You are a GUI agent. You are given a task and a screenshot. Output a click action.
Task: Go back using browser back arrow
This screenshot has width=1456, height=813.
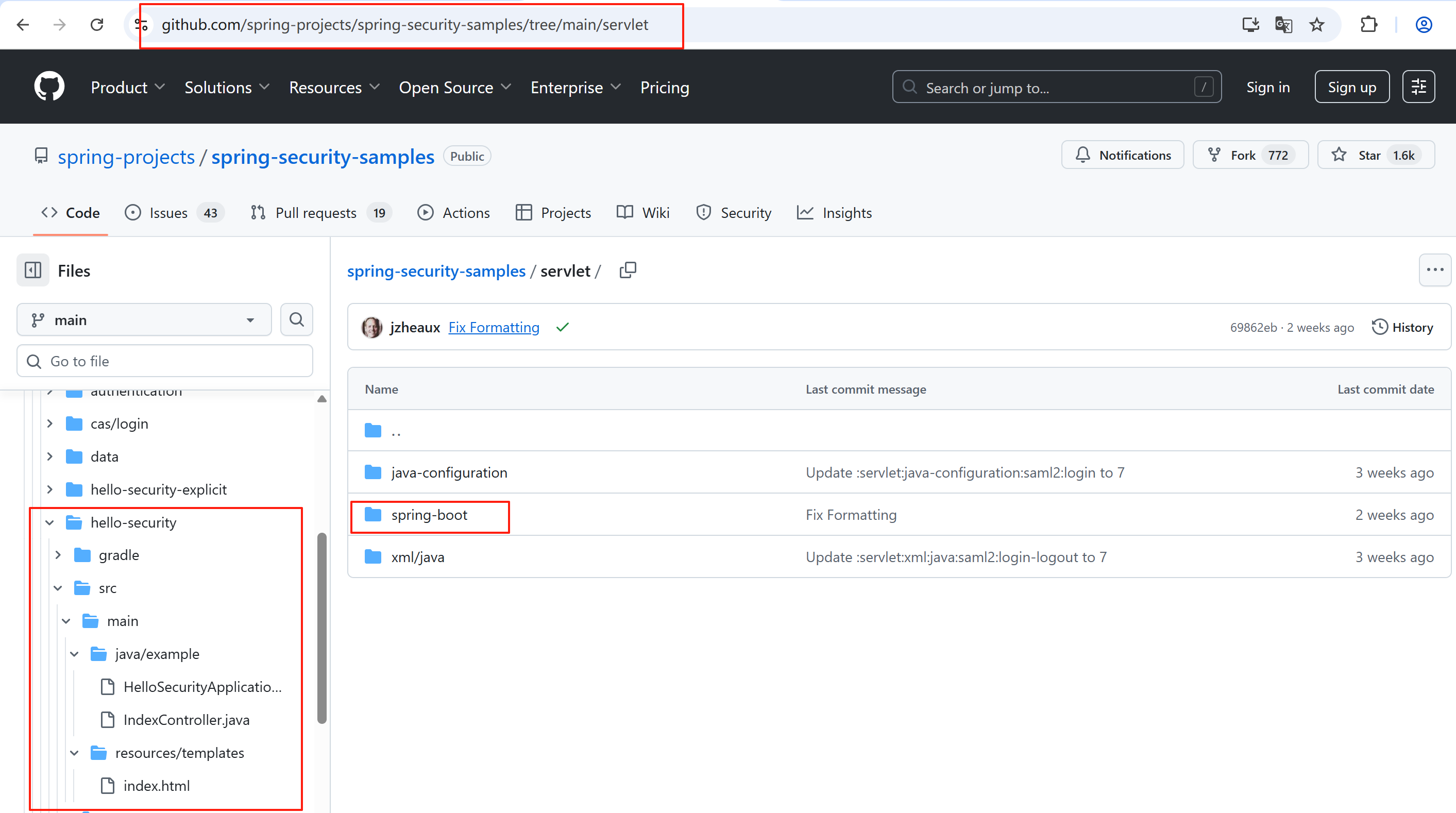click(23, 25)
